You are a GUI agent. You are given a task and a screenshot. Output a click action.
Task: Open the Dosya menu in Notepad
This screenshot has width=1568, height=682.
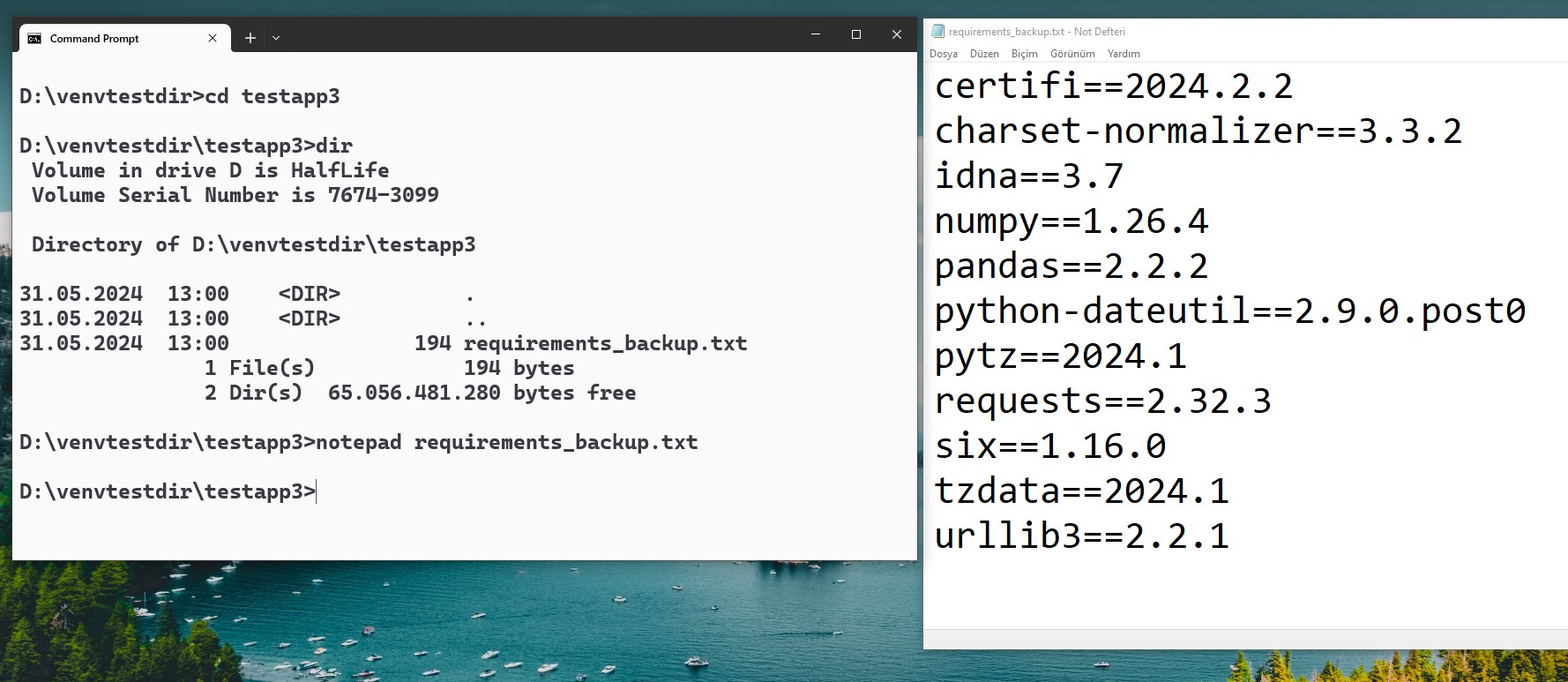[x=944, y=54]
